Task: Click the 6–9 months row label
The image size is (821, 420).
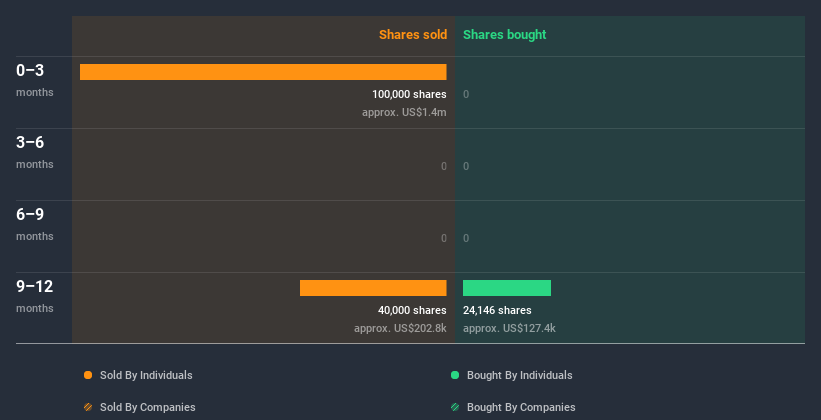Action: click(35, 224)
